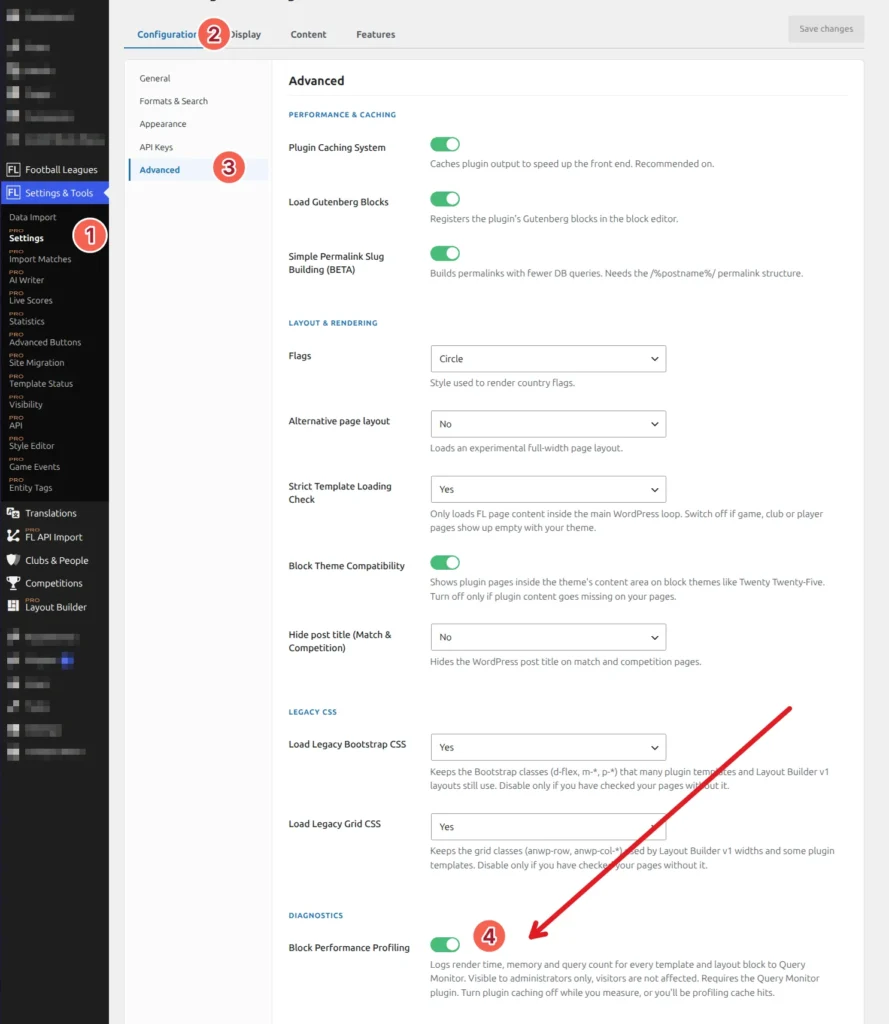Image resolution: width=889 pixels, height=1024 pixels.
Task: Open Site Migration submenu link
Action: [x=37, y=362]
